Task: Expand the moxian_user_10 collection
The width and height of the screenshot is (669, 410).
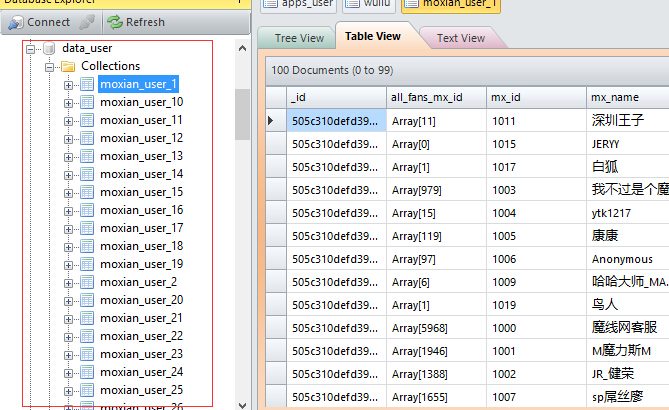Action: (x=68, y=103)
